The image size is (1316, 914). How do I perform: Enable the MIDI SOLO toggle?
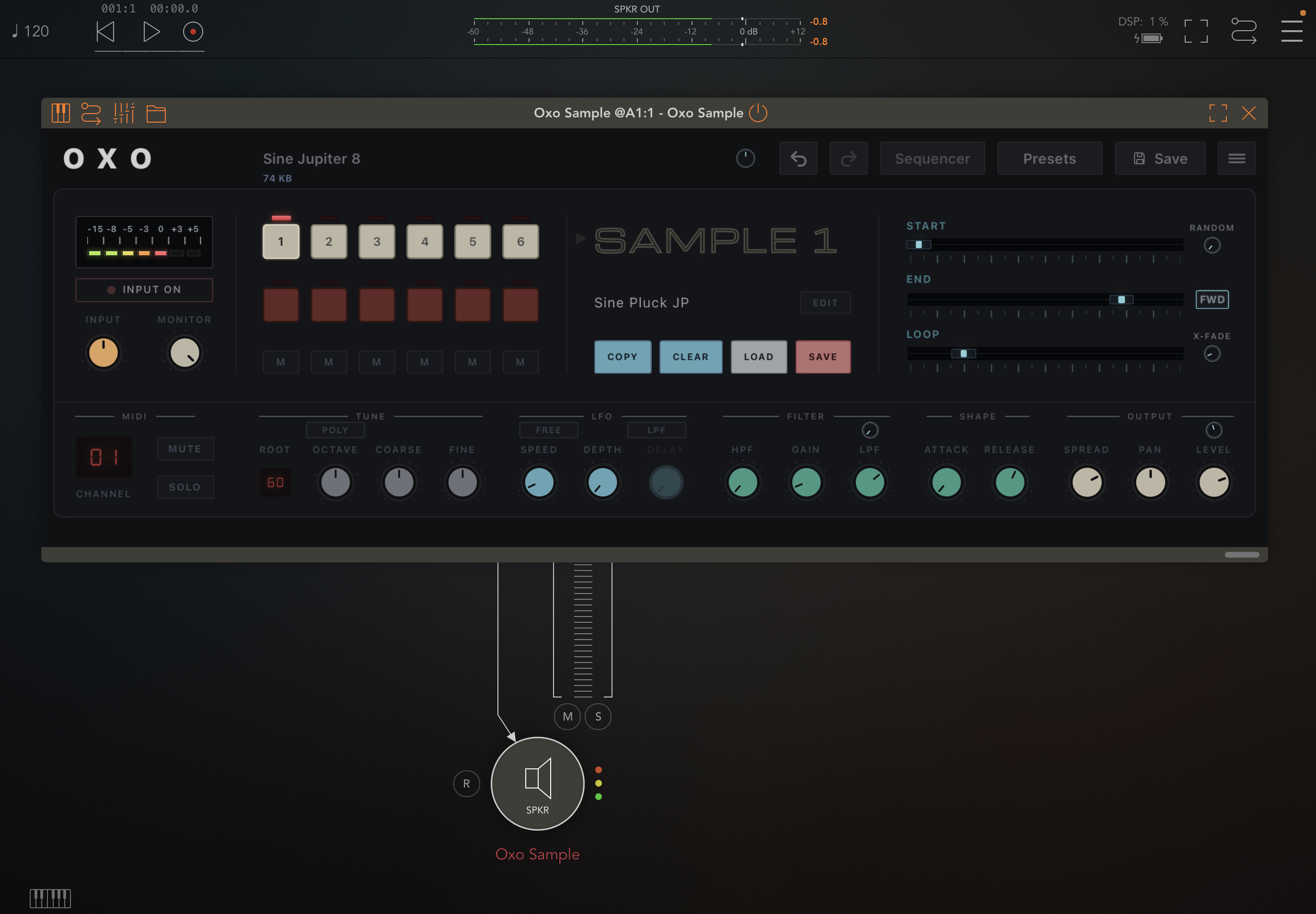coord(185,487)
